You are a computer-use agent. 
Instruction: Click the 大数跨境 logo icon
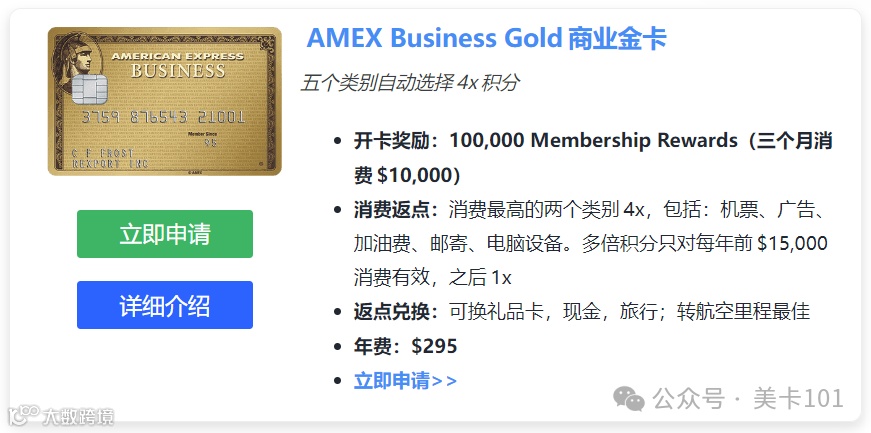[x=23, y=415]
